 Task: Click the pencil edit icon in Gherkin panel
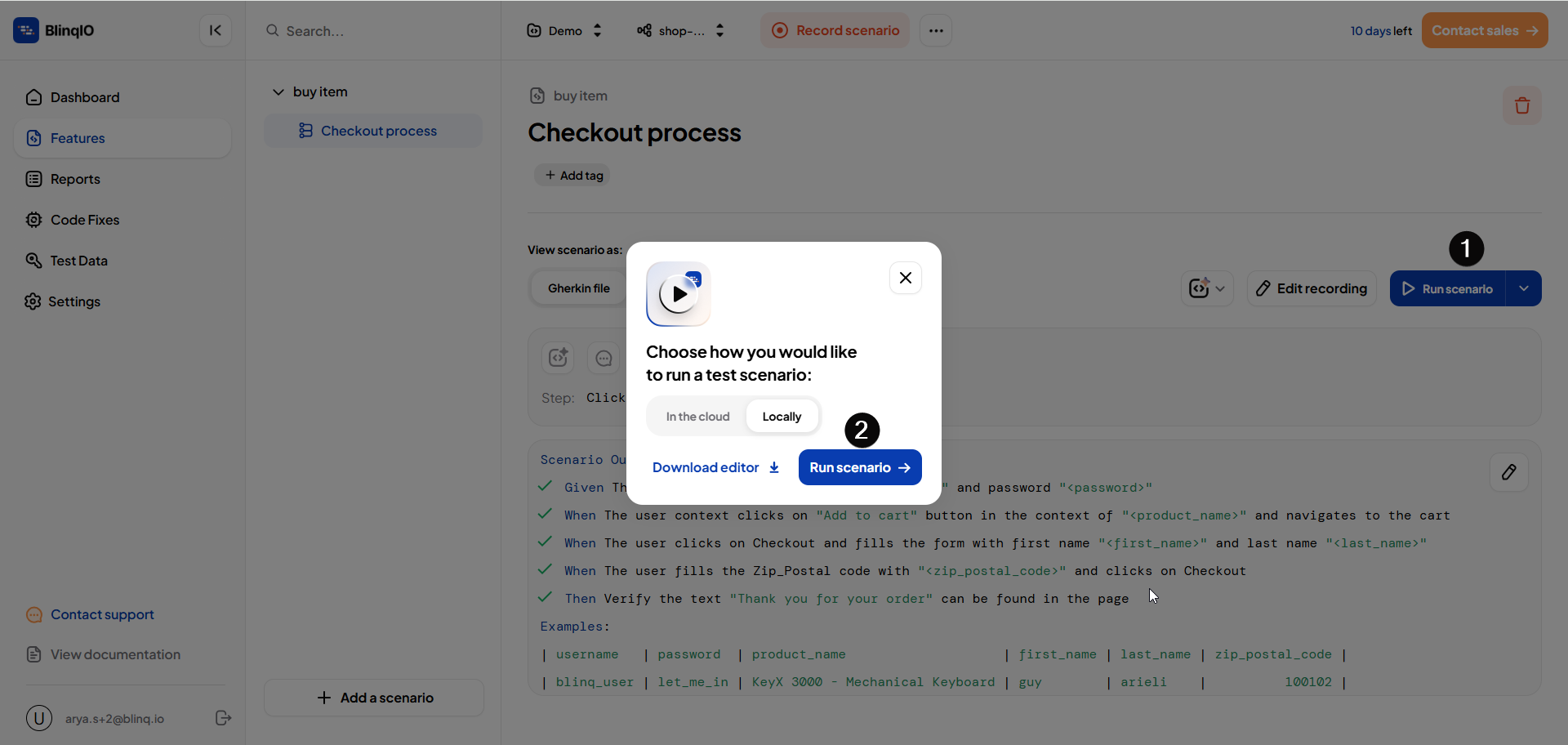tap(1508, 472)
